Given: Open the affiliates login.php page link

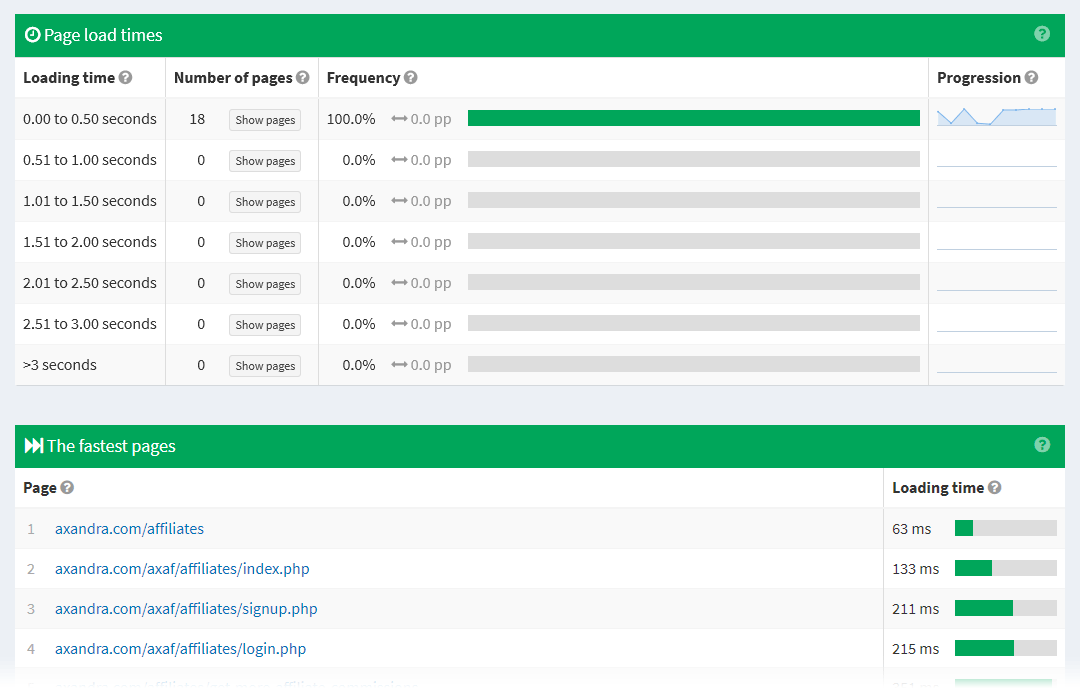Looking at the screenshot, I should click(x=180, y=648).
